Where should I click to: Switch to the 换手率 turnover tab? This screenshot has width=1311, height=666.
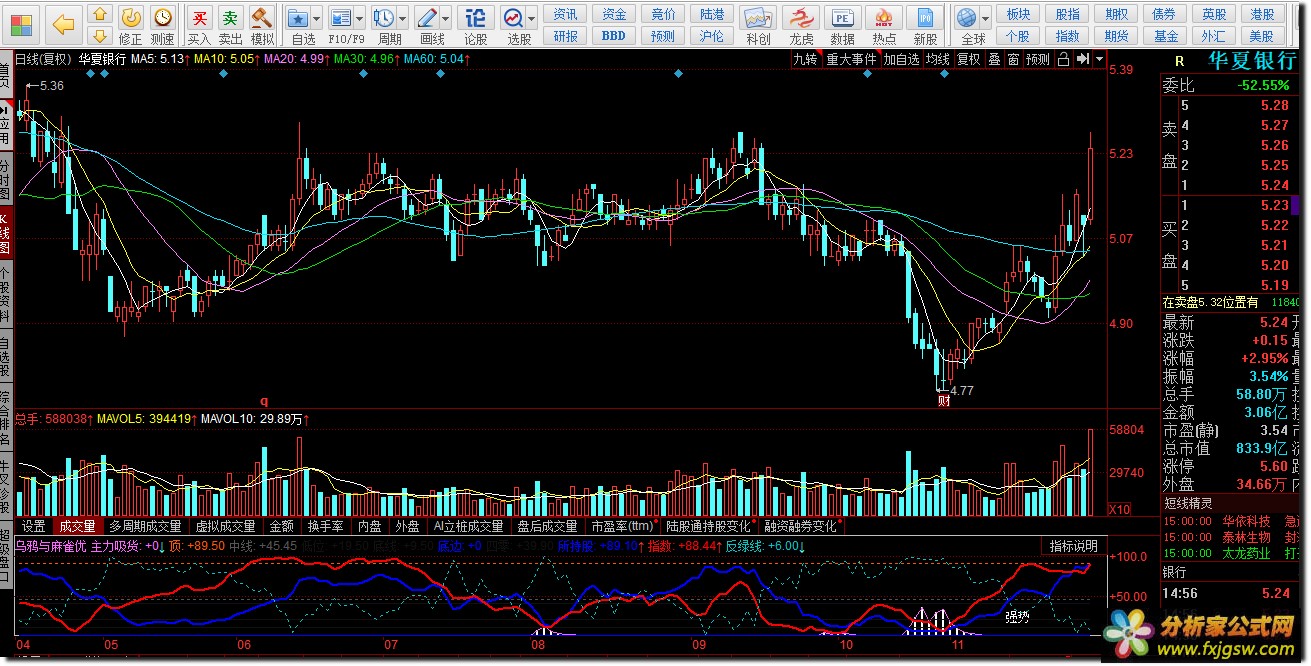point(325,526)
